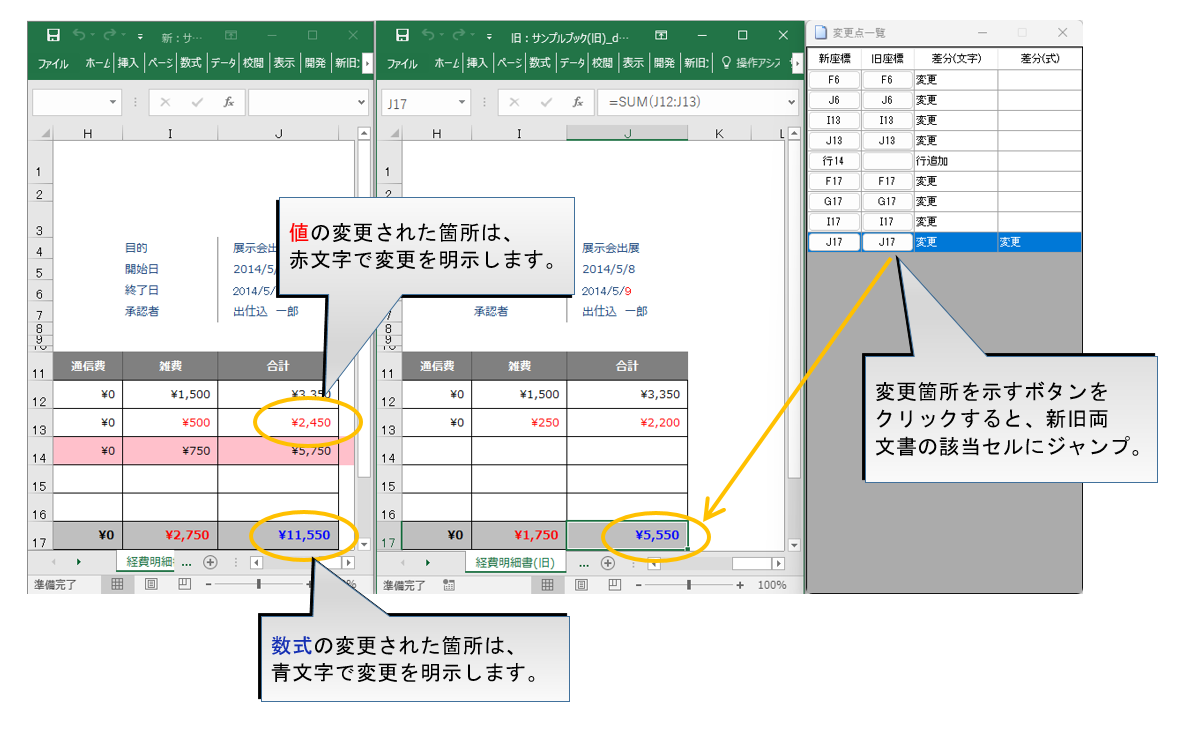This screenshot has height=733, width=1195.
Task: Switch to Page Break Preview in the old workbook
Action: click(612, 585)
